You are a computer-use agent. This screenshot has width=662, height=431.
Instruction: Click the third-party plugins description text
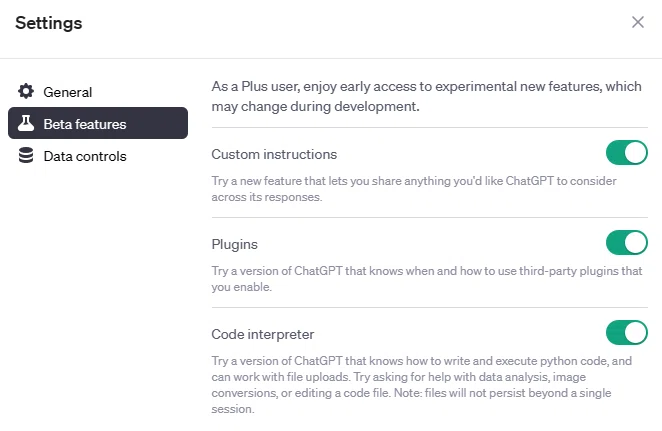427,279
